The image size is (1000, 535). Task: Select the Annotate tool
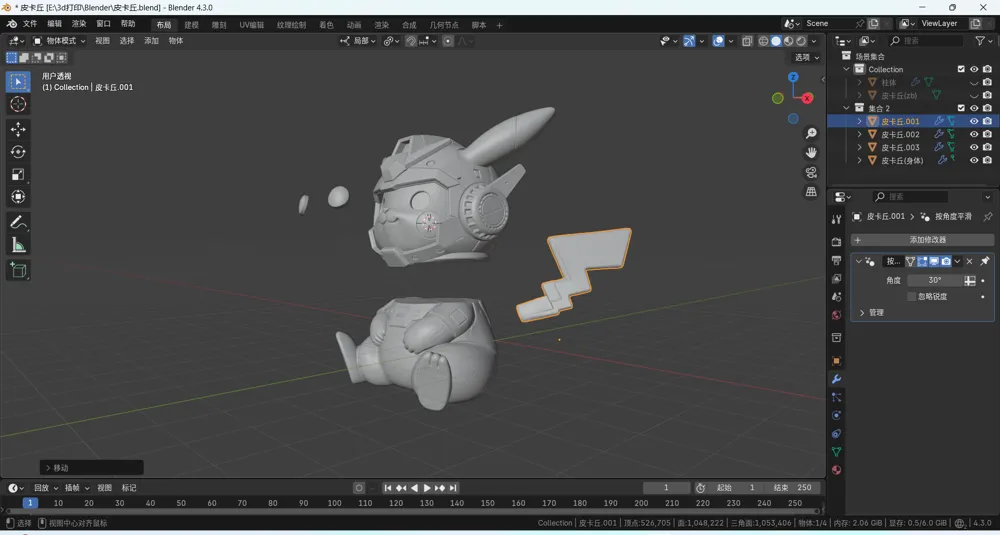[18, 222]
